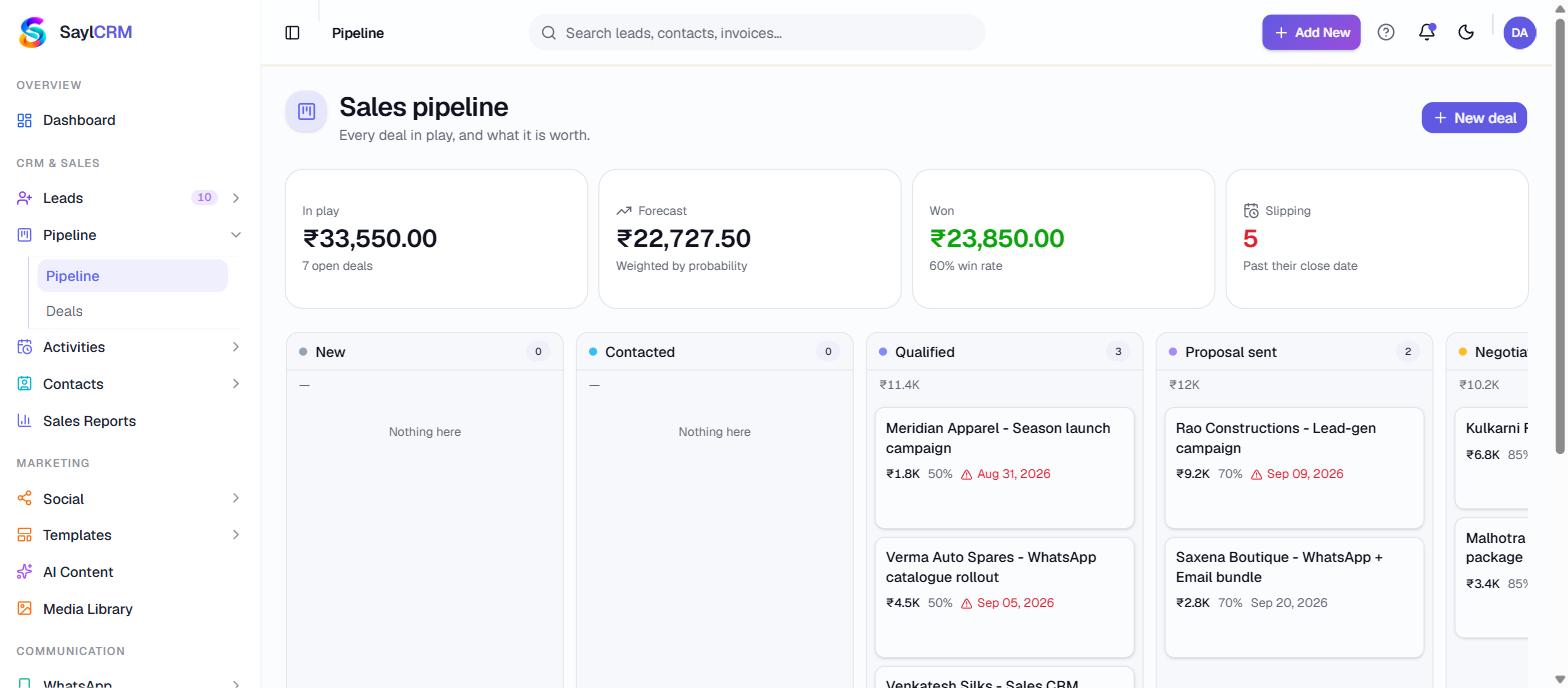The width and height of the screenshot is (1568, 688).
Task: Toggle the sidebar panel icon
Action: tap(292, 33)
